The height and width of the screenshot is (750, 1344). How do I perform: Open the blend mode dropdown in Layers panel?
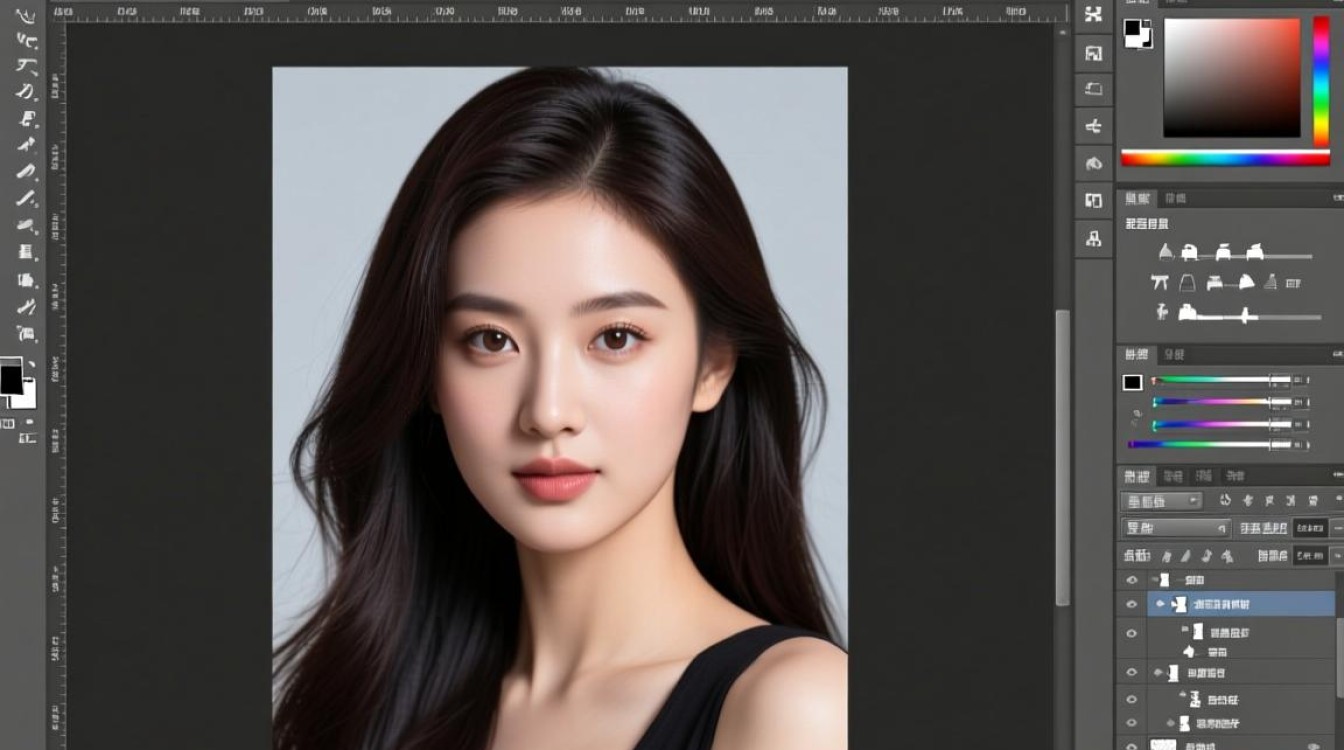(x=1175, y=528)
